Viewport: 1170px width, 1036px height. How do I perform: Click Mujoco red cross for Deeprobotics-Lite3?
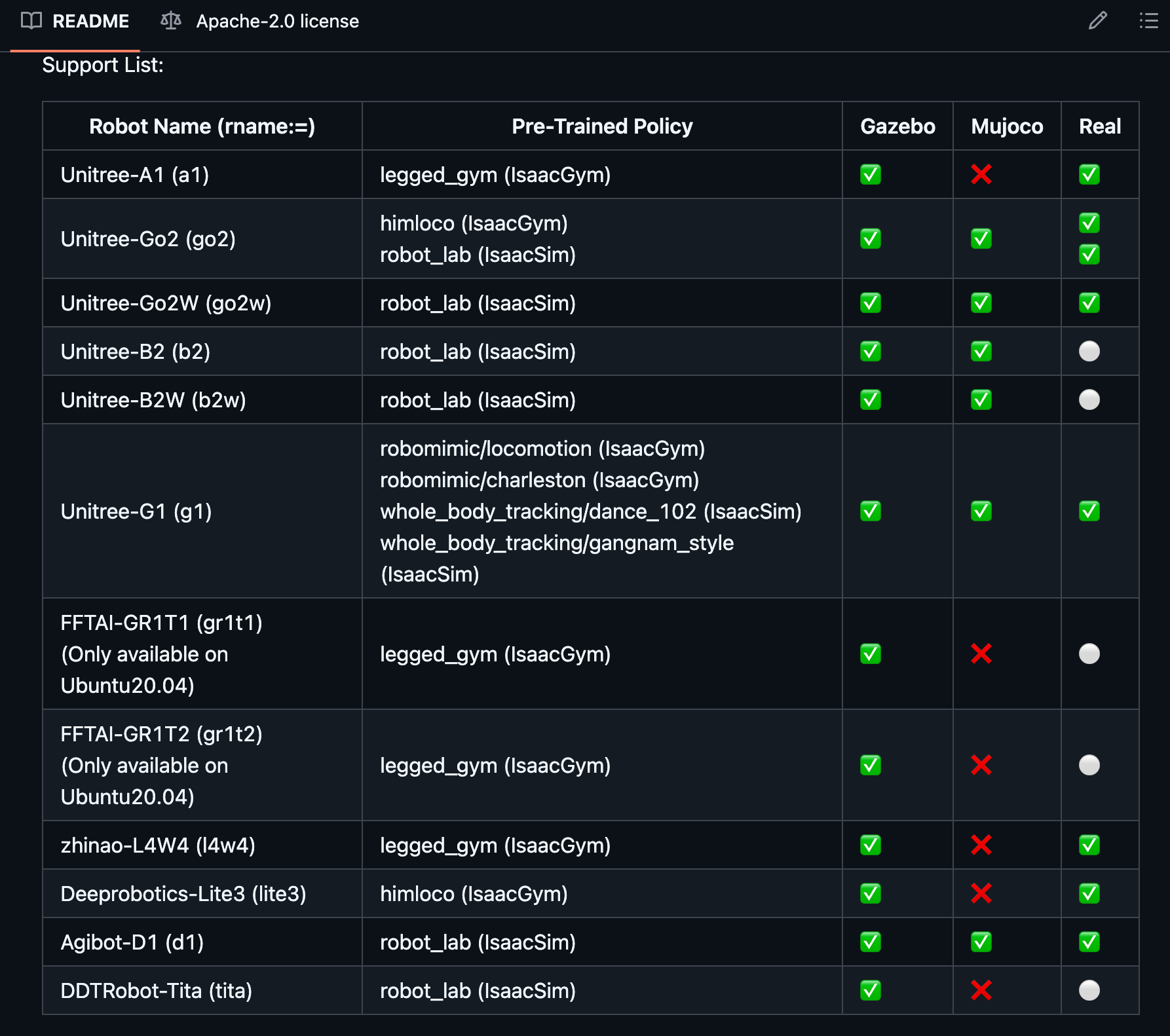pyautogui.click(x=981, y=894)
